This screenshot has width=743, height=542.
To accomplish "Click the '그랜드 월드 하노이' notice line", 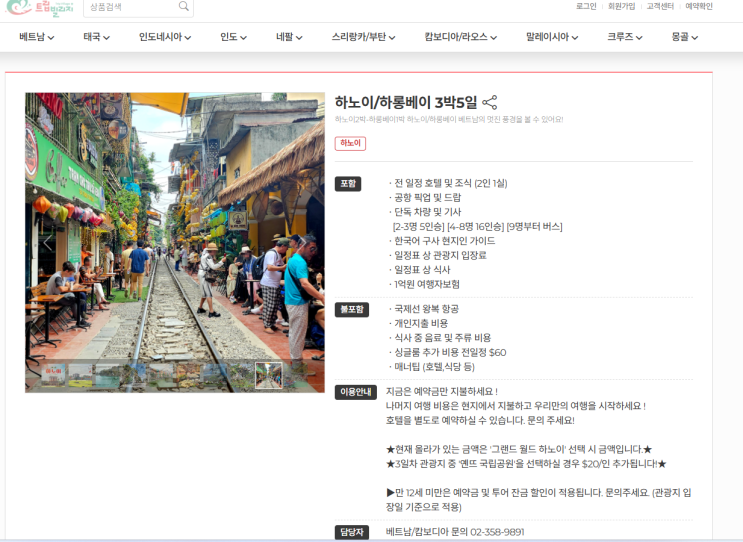I will (x=519, y=449).
